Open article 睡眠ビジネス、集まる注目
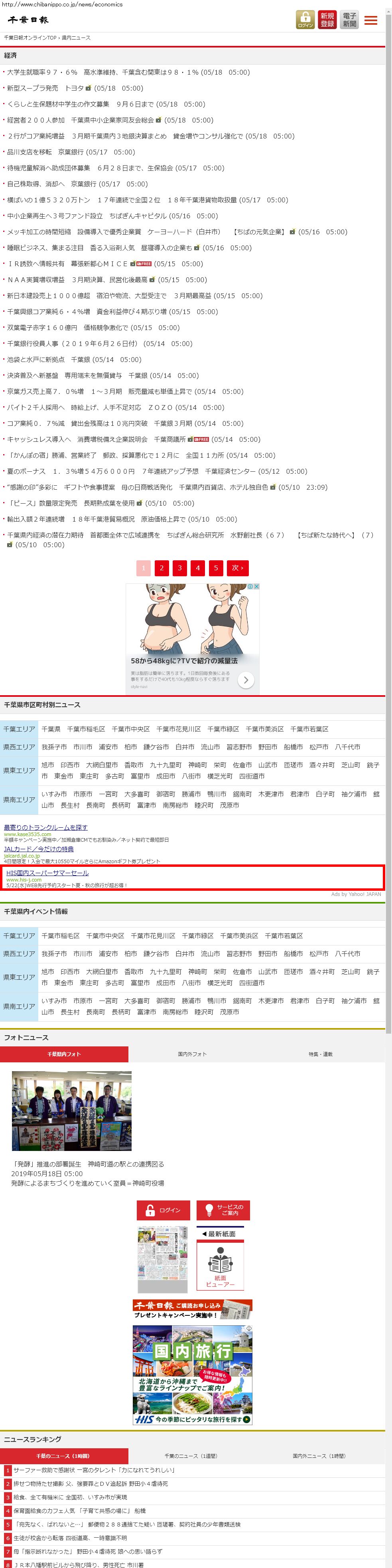The height and width of the screenshot is (1568, 392). point(99,248)
